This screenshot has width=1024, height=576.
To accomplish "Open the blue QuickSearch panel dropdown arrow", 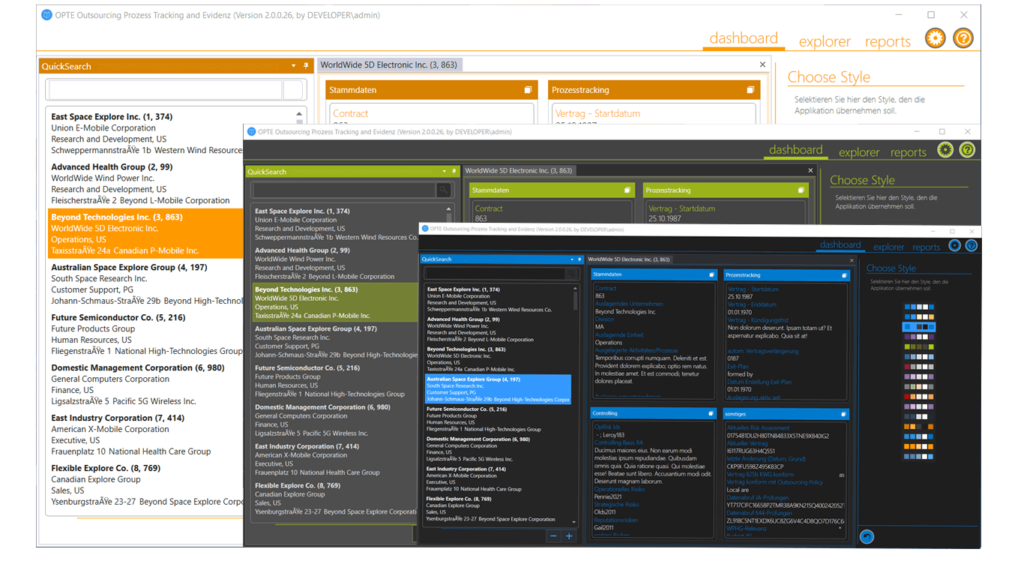I will pyautogui.click(x=570, y=259).
